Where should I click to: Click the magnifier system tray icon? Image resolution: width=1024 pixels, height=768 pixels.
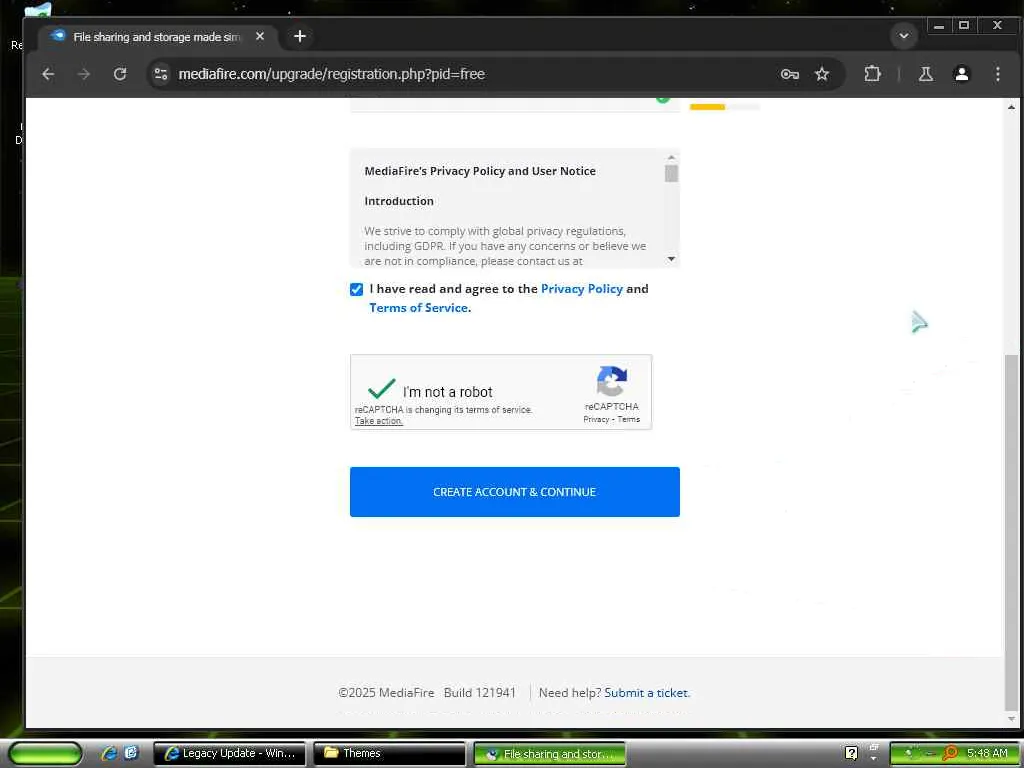[x=950, y=753]
